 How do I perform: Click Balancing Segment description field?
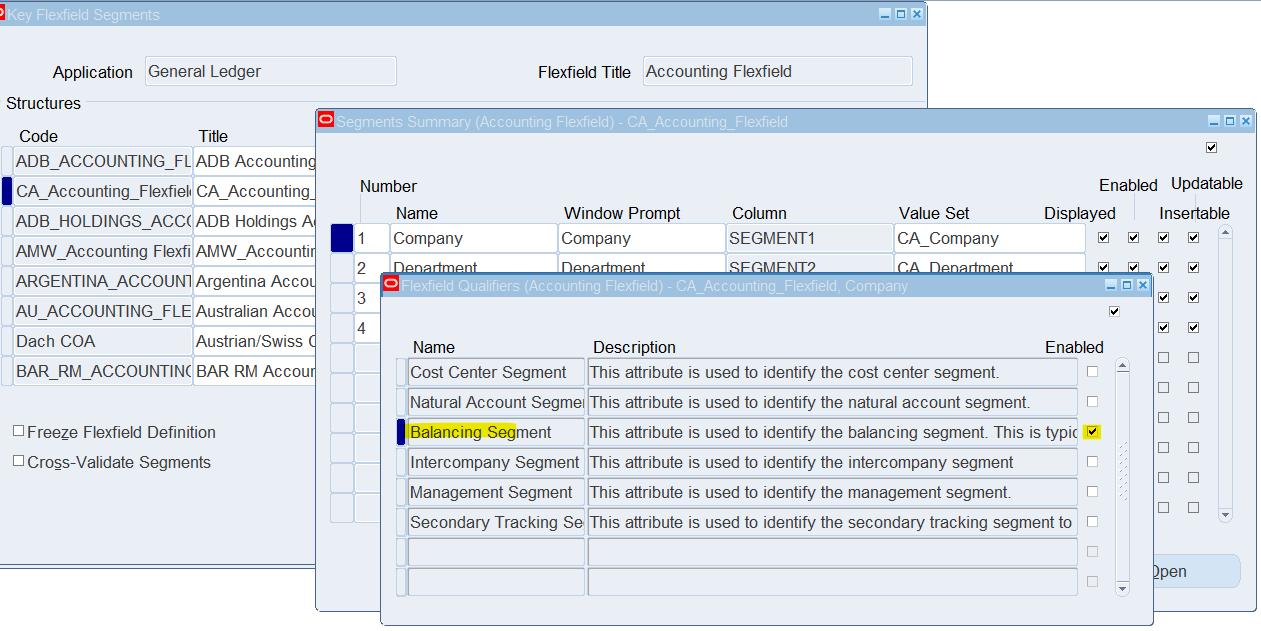(x=832, y=432)
